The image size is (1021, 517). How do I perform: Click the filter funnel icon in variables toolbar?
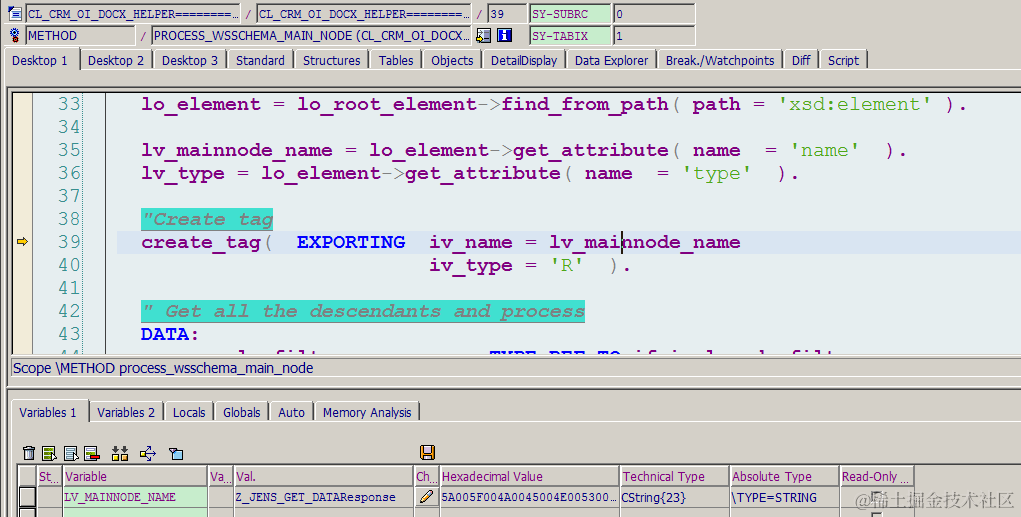(176, 453)
